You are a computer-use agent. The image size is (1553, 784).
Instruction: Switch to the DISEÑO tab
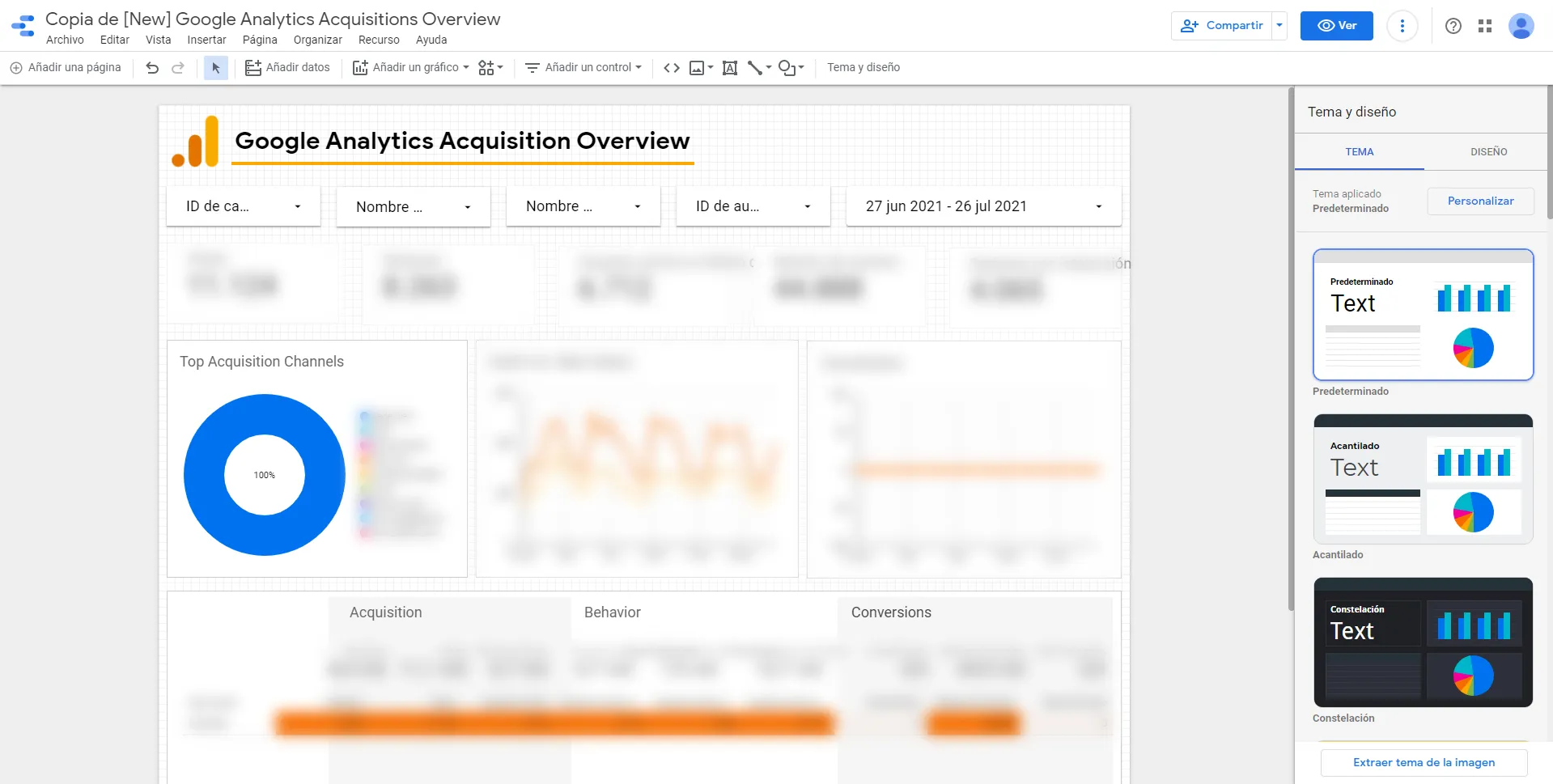click(1488, 152)
